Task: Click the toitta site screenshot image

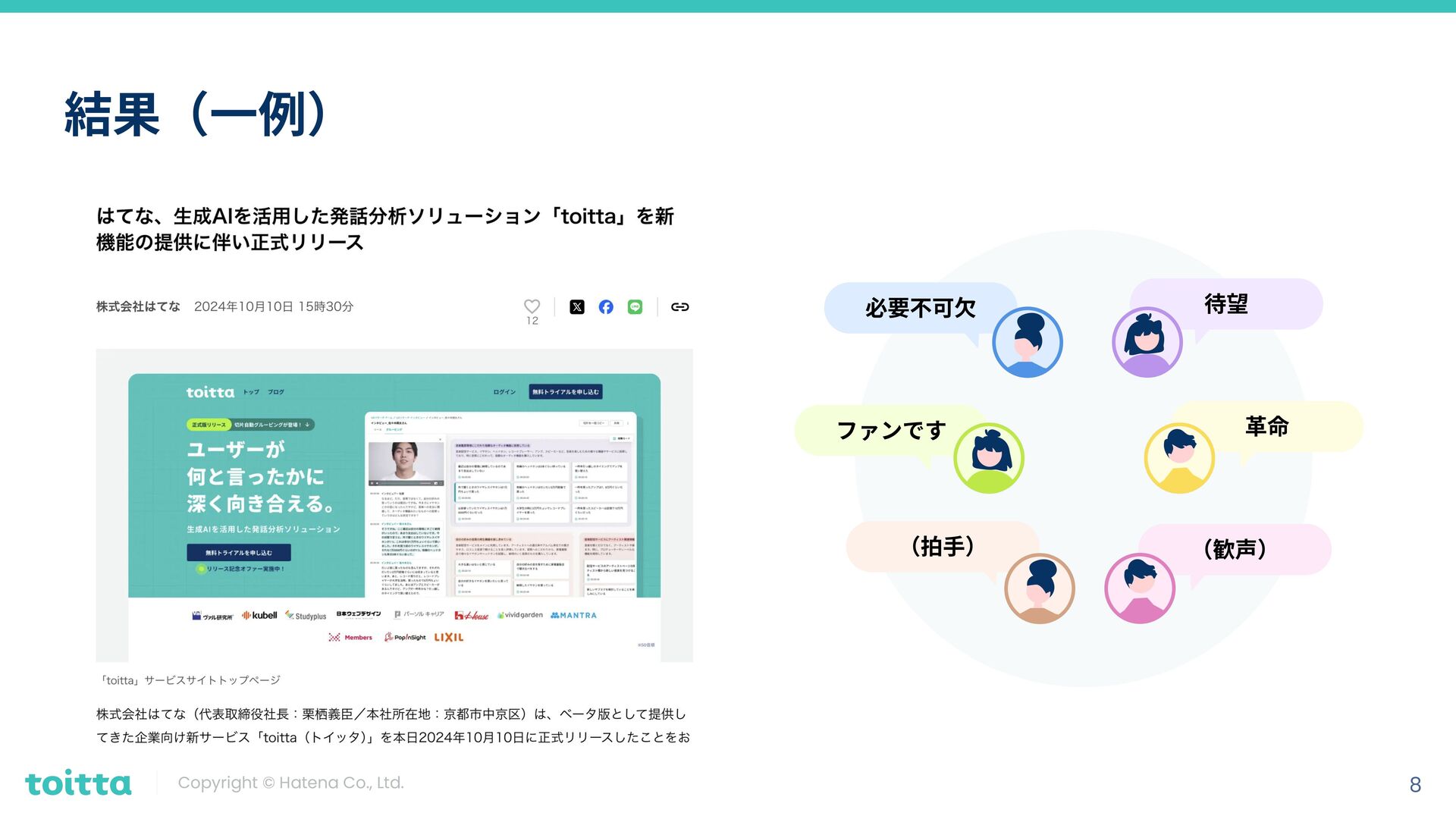Action: 394,505
